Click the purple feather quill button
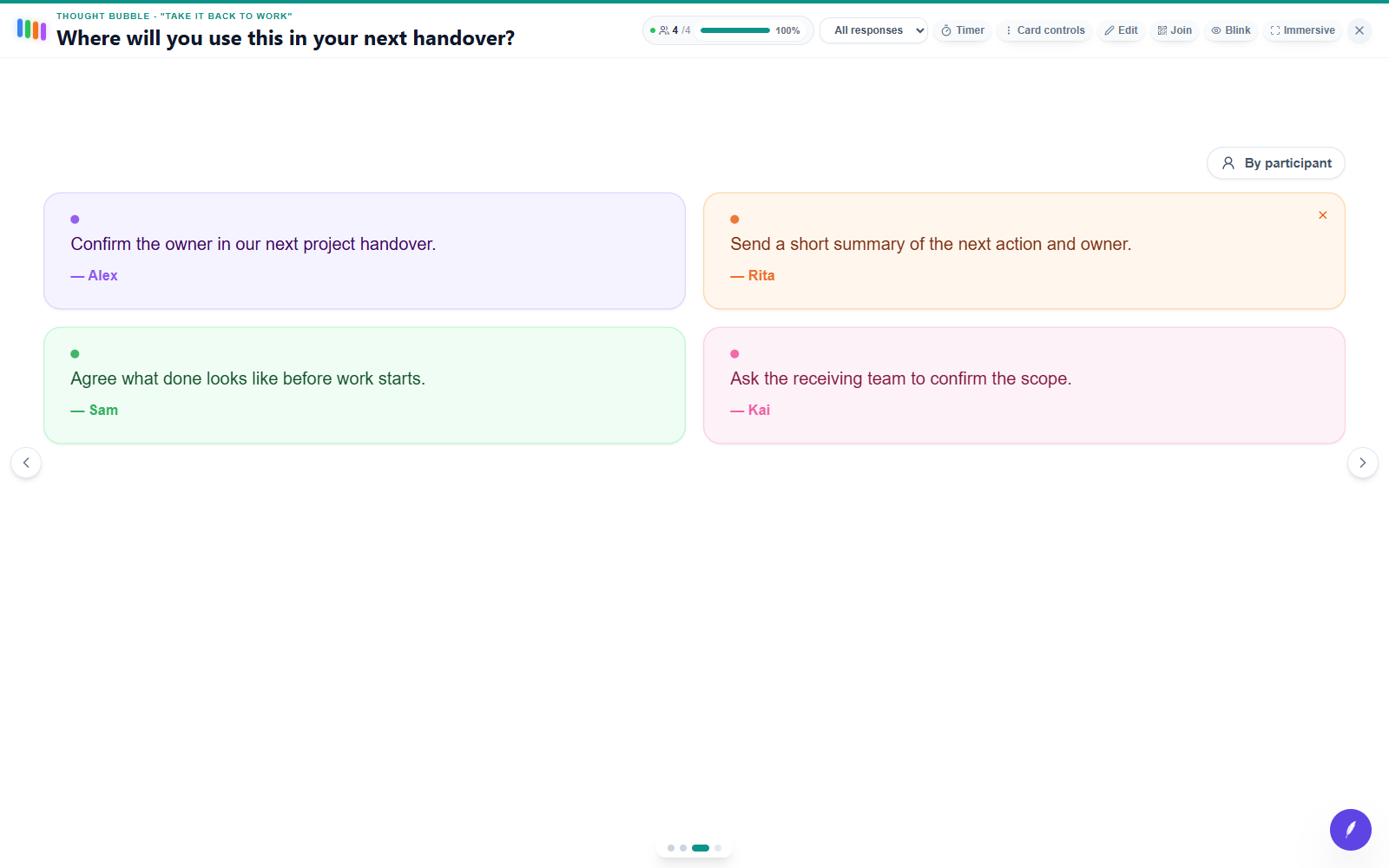 point(1351,830)
